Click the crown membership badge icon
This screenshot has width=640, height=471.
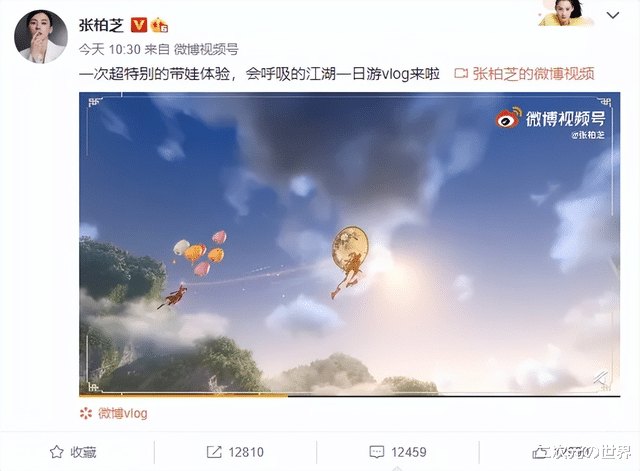click(x=159, y=26)
